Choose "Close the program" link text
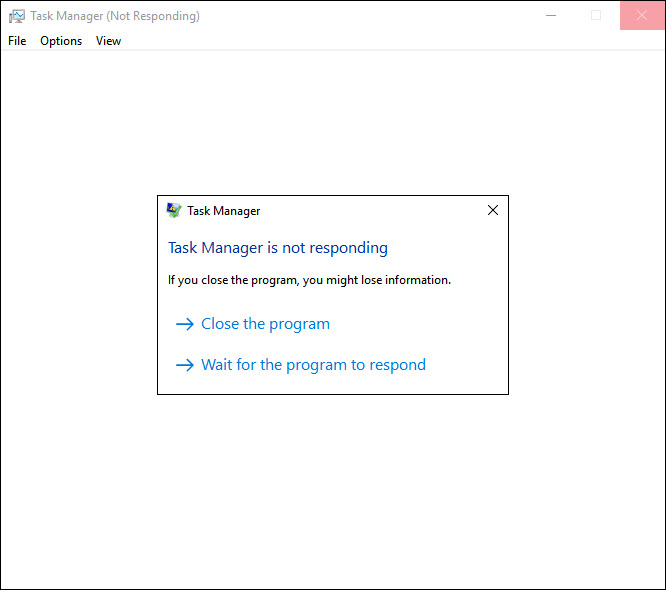 coord(265,324)
